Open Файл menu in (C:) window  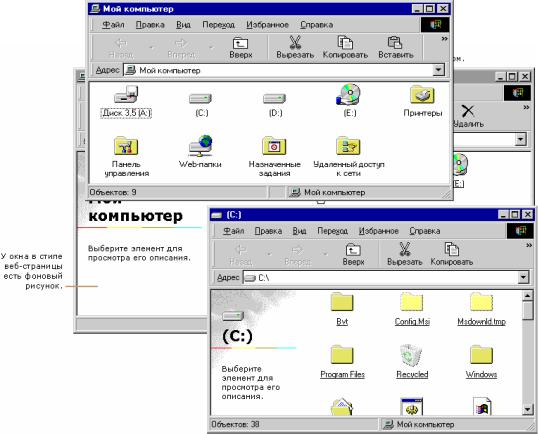(x=233, y=231)
